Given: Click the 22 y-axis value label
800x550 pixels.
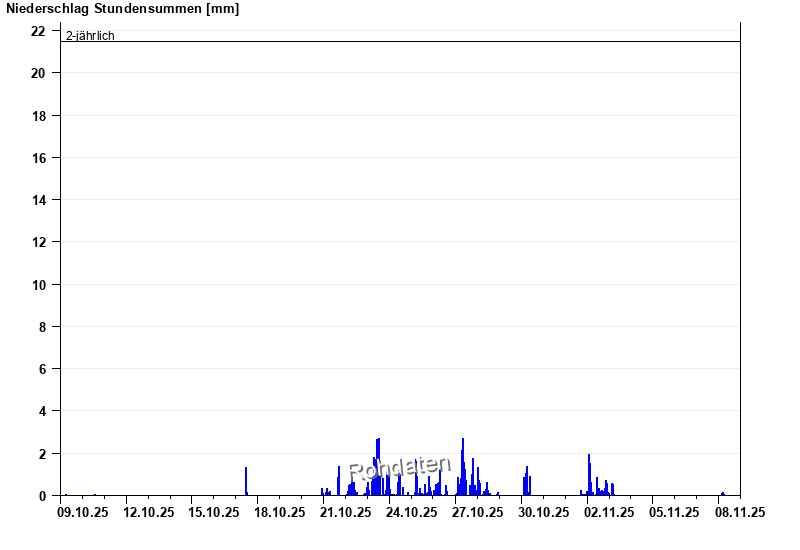Looking at the screenshot, I should [x=39, y=31].
